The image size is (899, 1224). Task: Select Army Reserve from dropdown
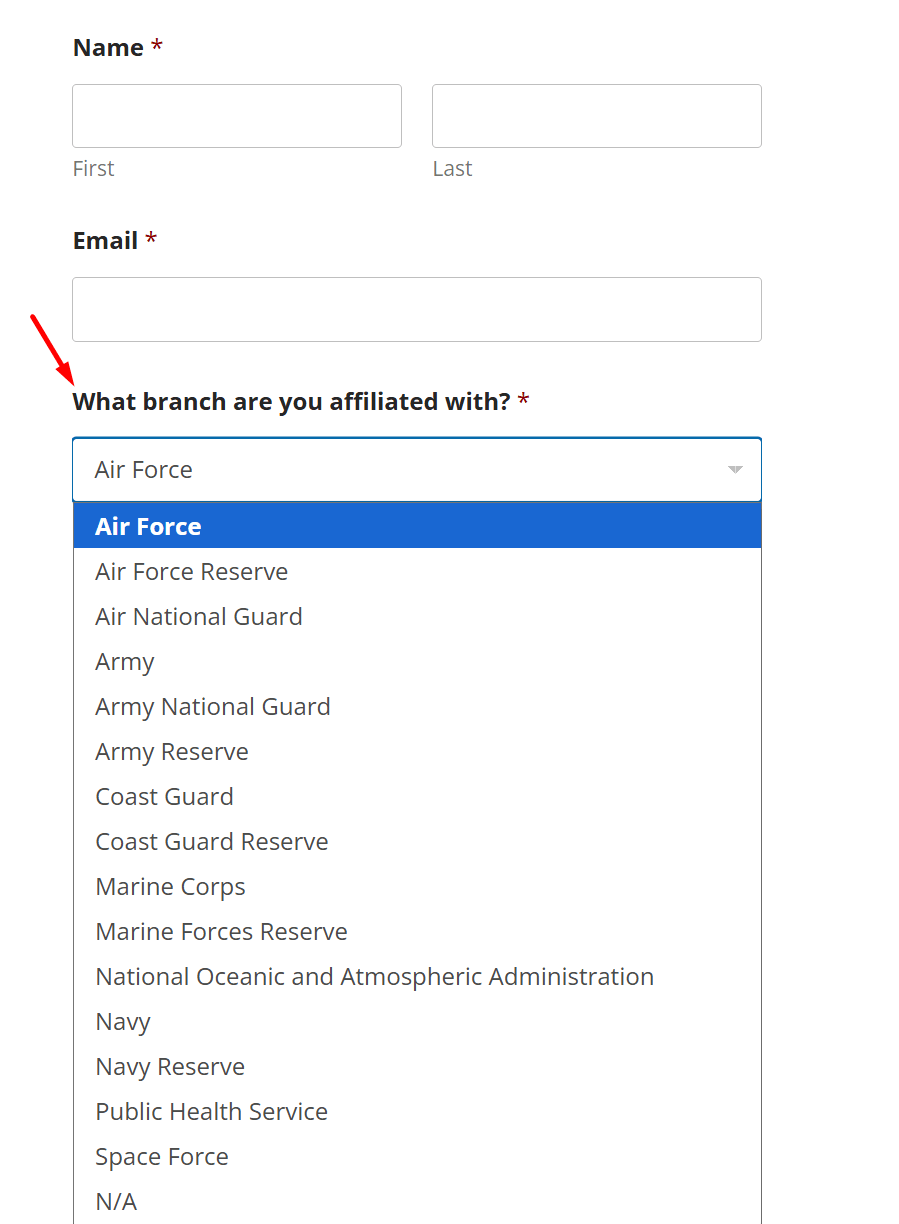[171, 751]
